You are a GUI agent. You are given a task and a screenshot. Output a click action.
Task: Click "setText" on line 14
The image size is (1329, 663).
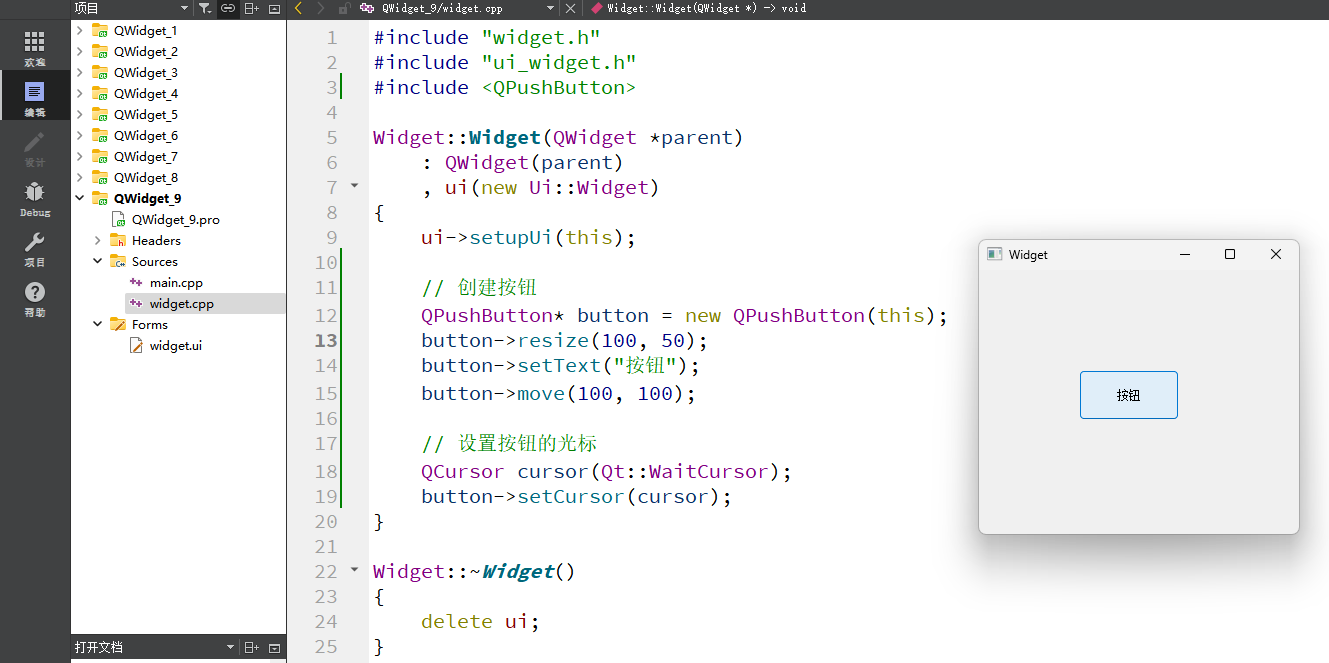pyautogui.click(x=559, y=365)
